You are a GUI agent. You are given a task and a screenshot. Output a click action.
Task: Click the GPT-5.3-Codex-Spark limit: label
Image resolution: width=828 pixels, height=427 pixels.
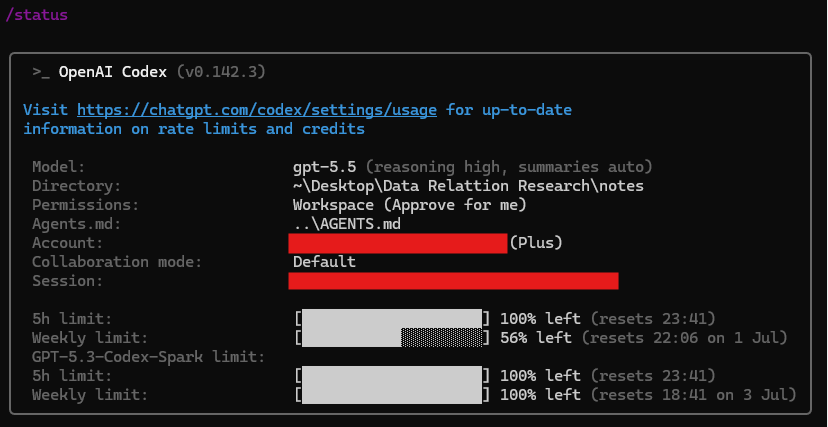pyautogui.click(x=148, y=357)
